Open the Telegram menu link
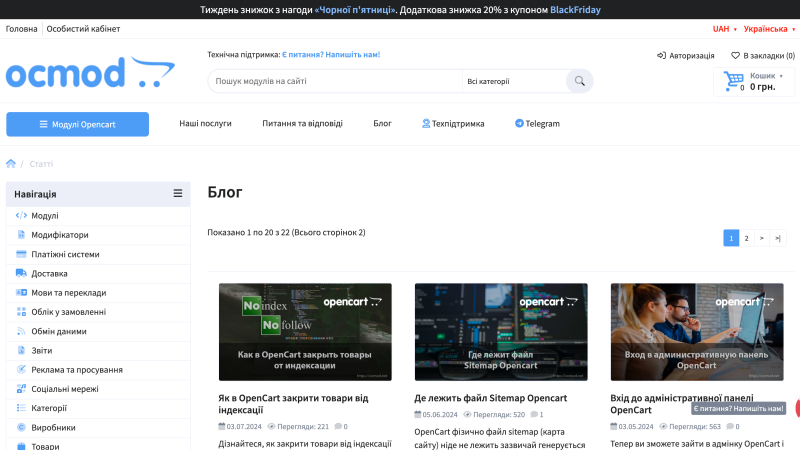The height and width of the screenshot is (450, 800). (537, 123)
